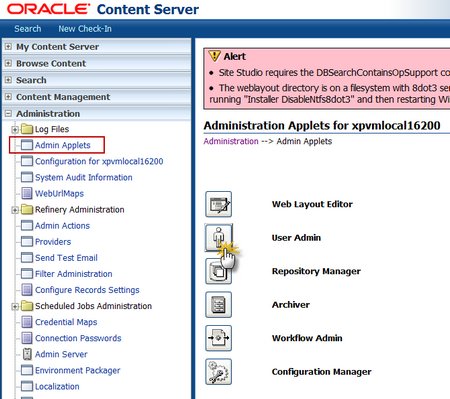Open the Localization link
This screenshot has width=450, height=399.
[57, 386]
